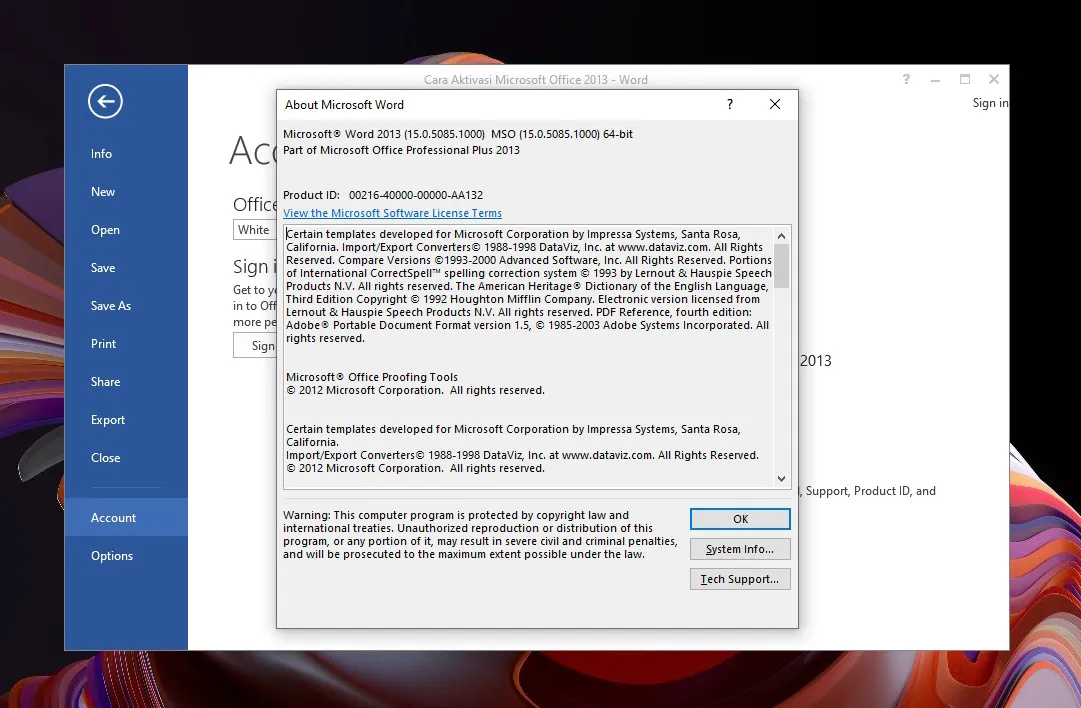Open the Print page
Image resolution: width=1081 pixels, height=708 pixels.
pyautogui.click(x=103, y=344)
